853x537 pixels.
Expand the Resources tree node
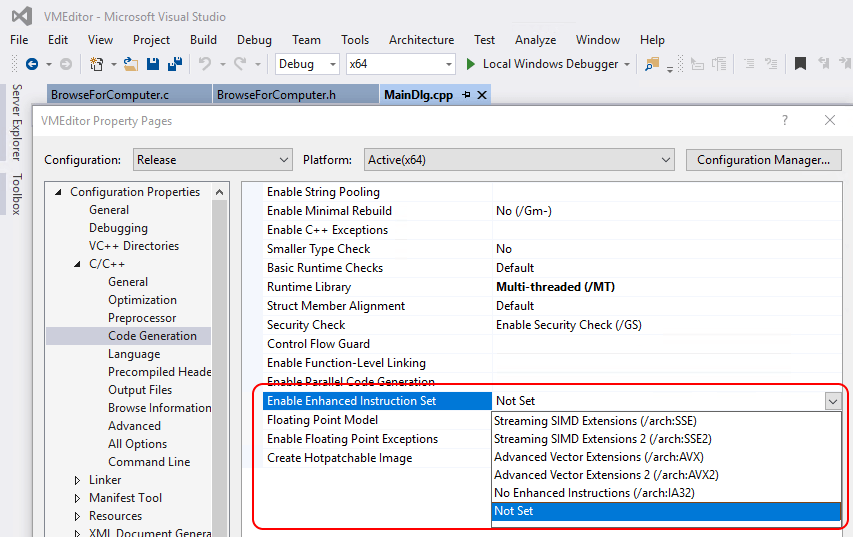(77, 516)
